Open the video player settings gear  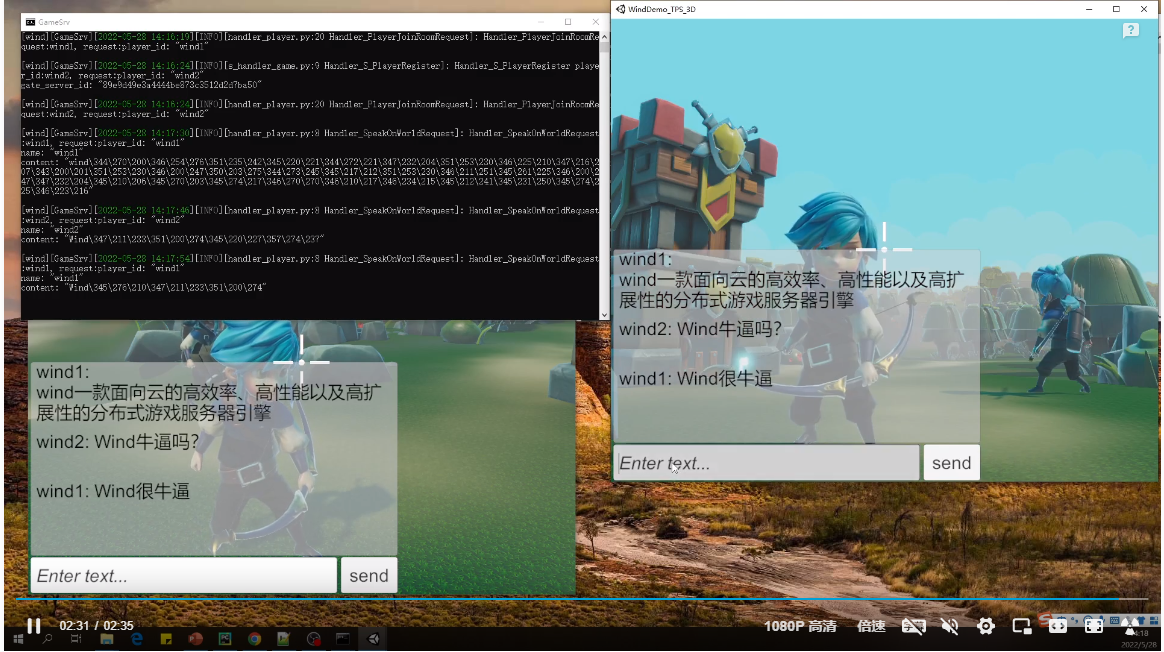coord(985,626)
